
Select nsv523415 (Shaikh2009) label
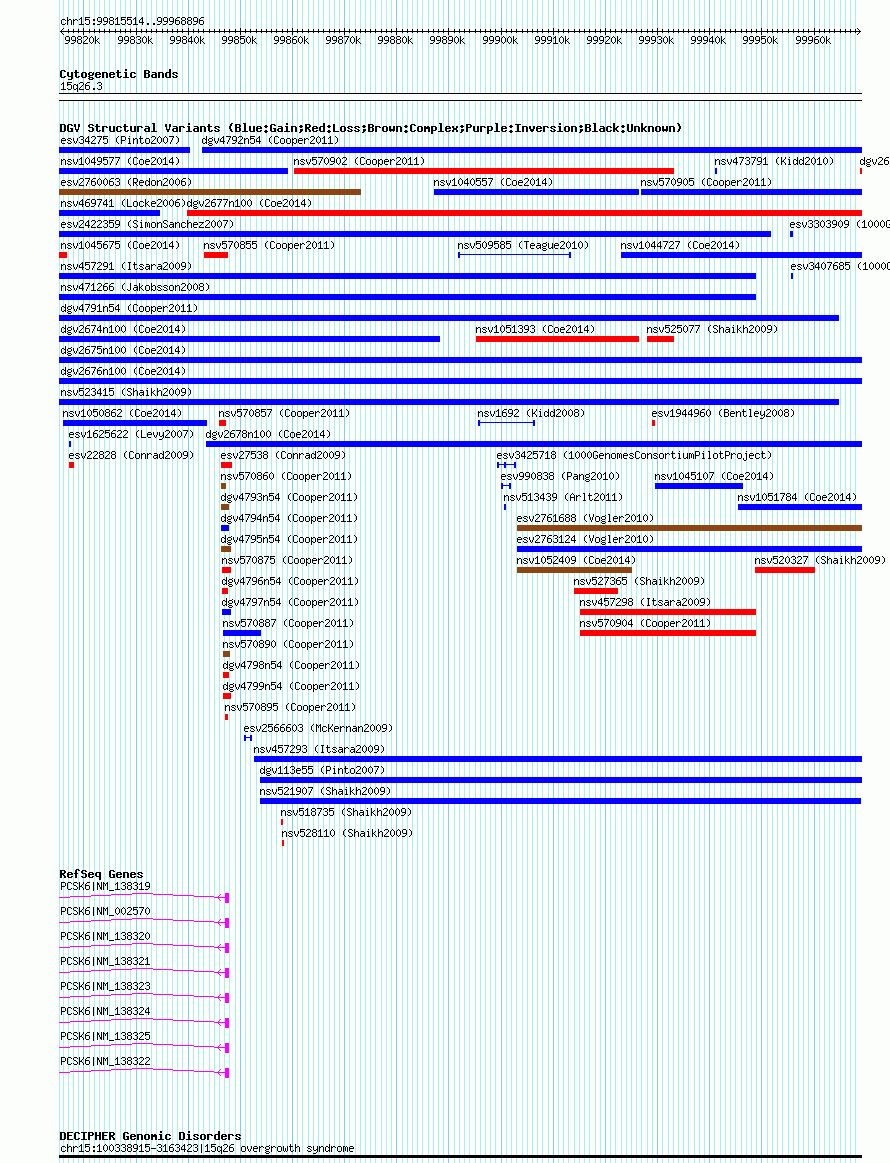pos(126,392)
